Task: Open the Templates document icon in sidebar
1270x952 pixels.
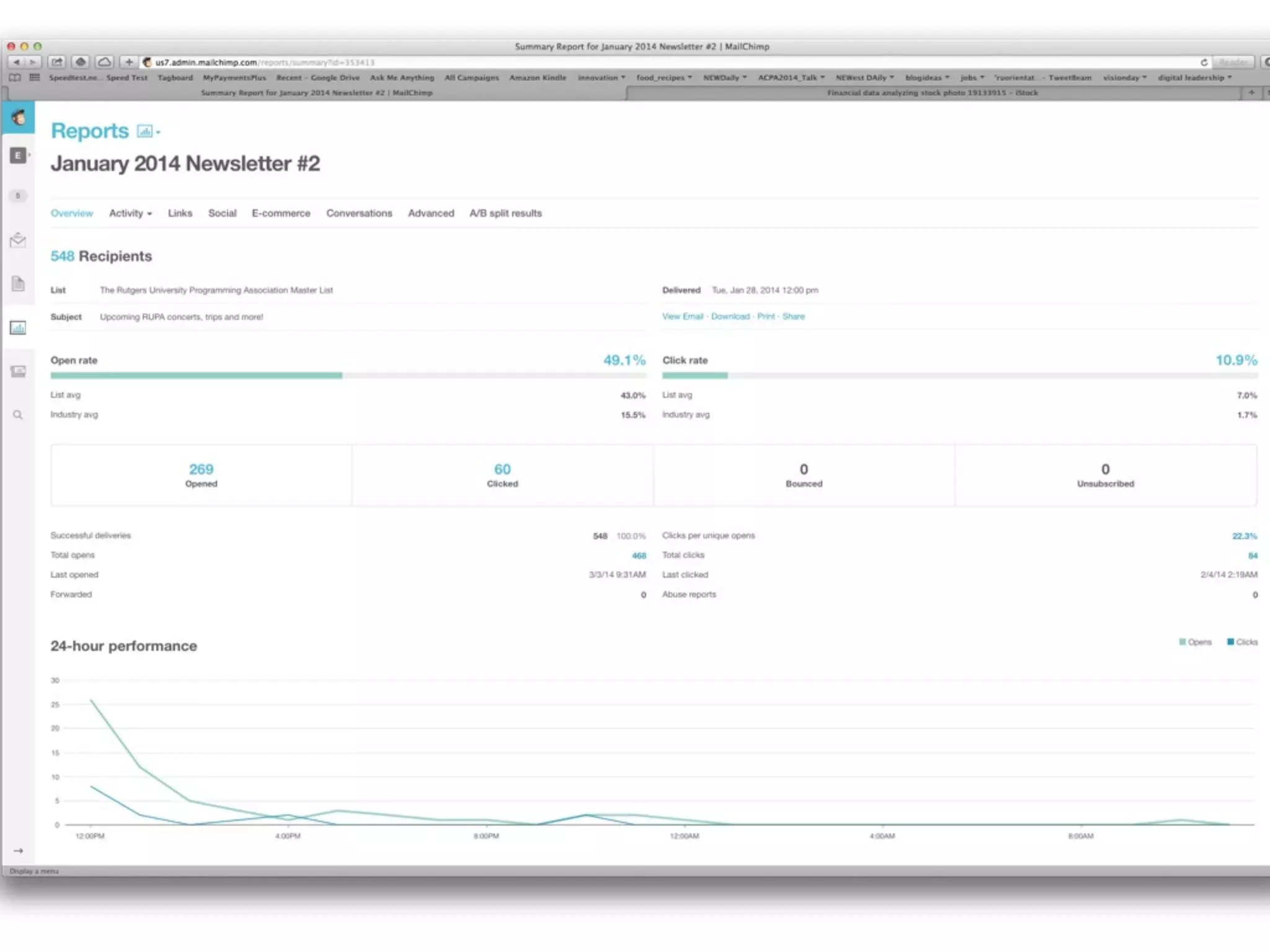Action: pos(18,284)
